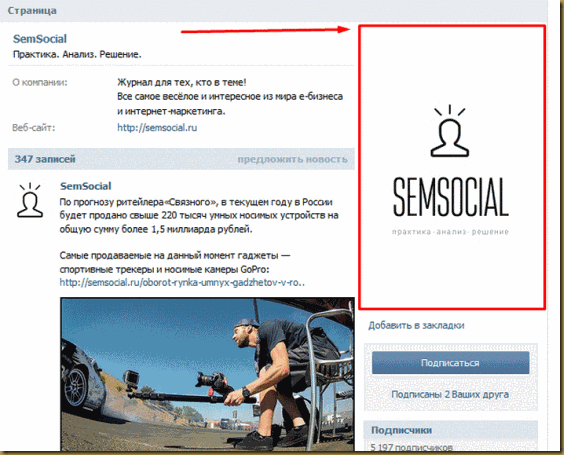Click the head silhouette logo in the avatar
The image size is (564, 455).
point(450,131)
